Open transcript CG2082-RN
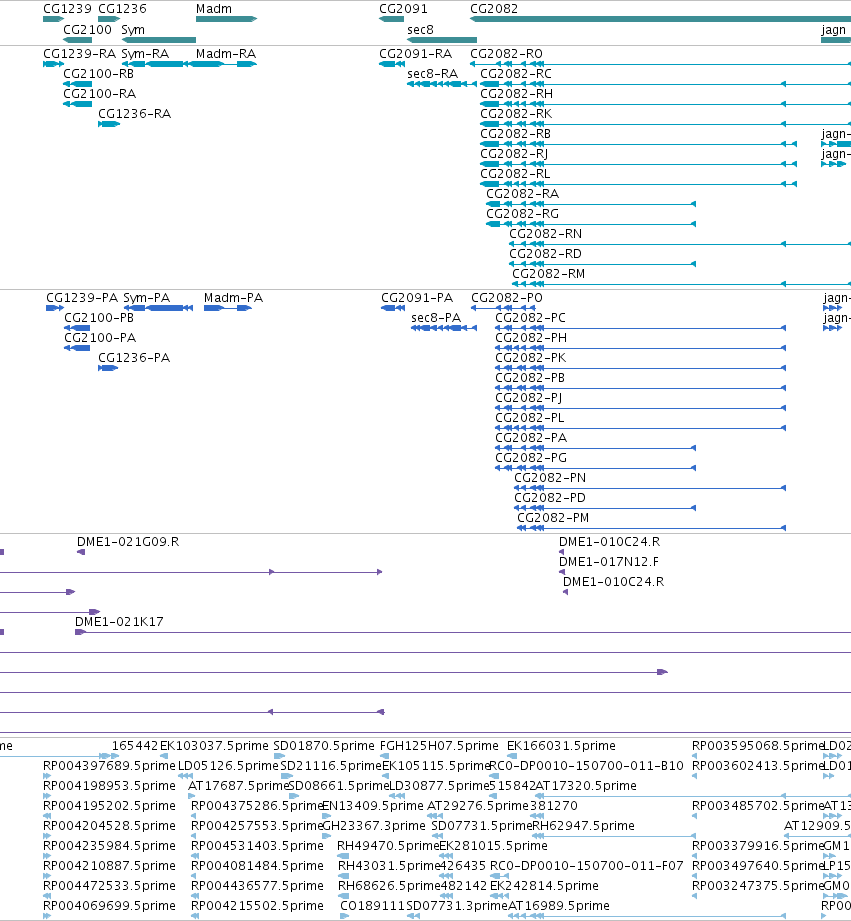 [546, 234]
